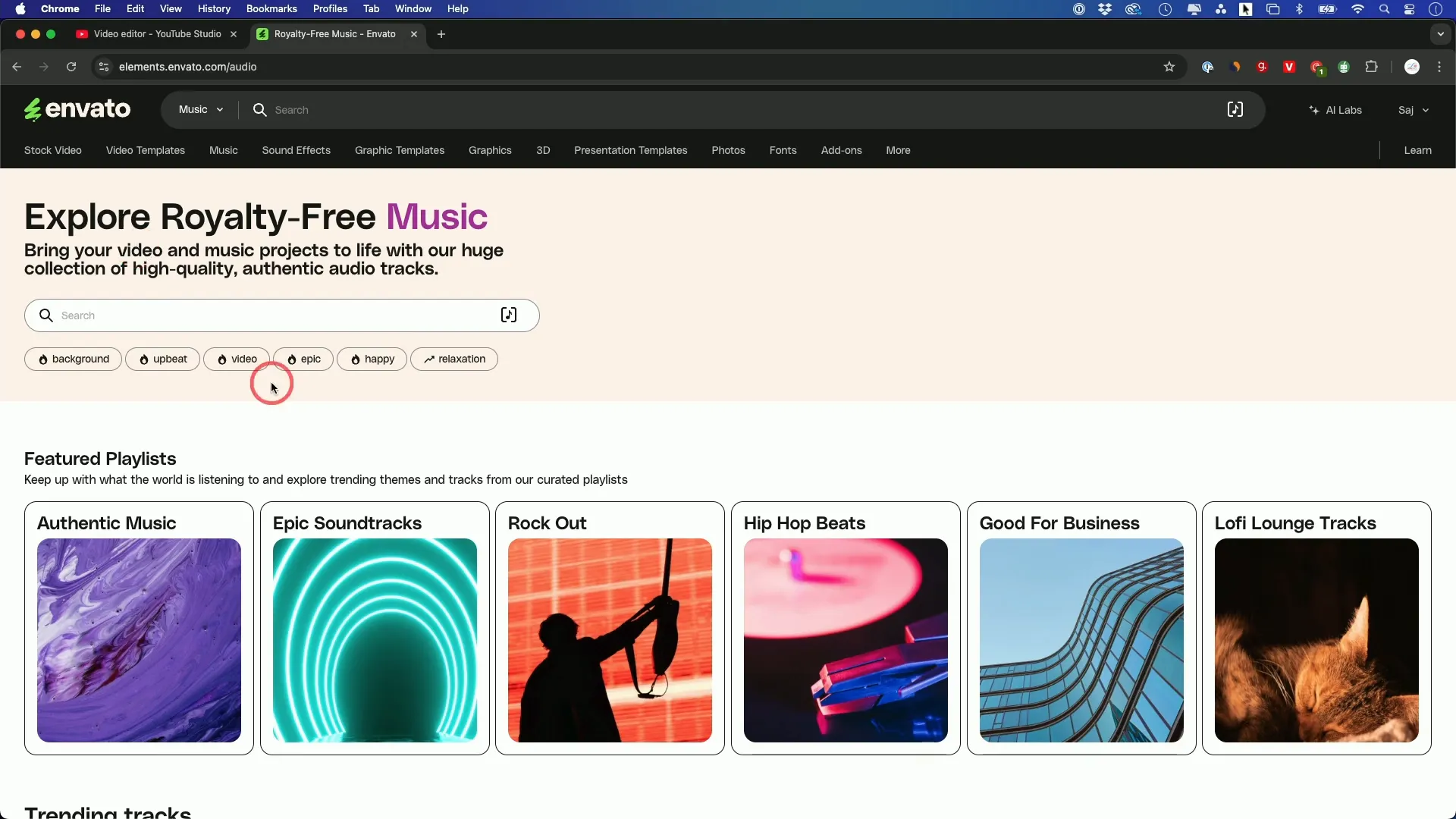Screen dimensions: 1456x819
Task: View site information icon in address bar
Action: 104,67
